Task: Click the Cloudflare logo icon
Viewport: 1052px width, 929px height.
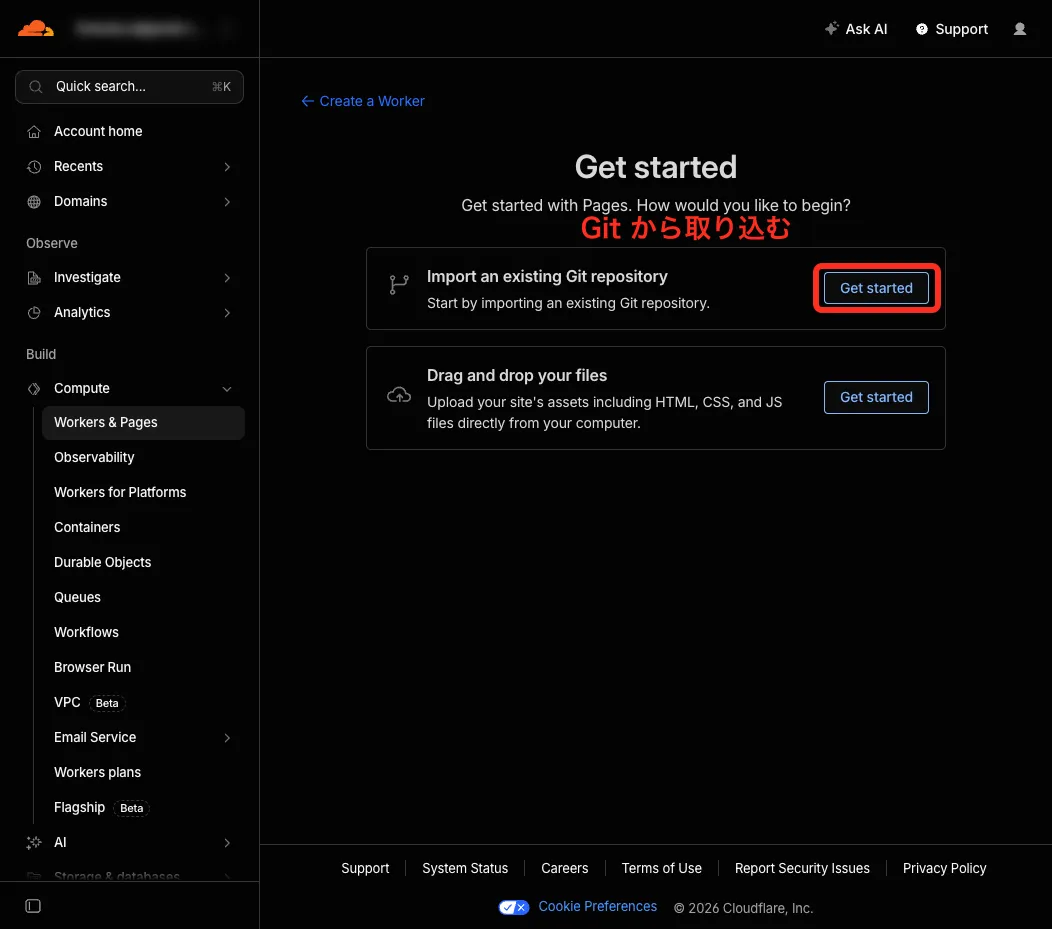Action: click(x=36, y=29)
